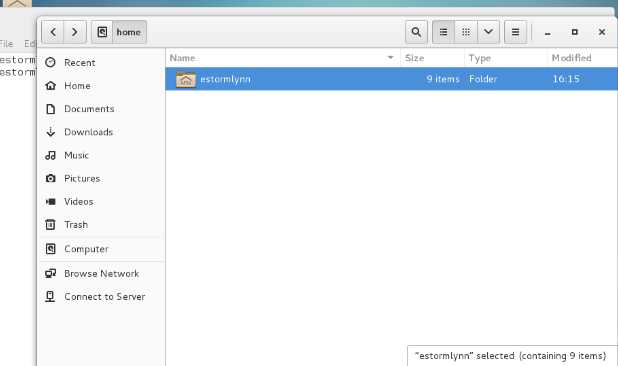Open the File menu in the background window
Viewport: 618px width, 366px height.
coord(6,44)
